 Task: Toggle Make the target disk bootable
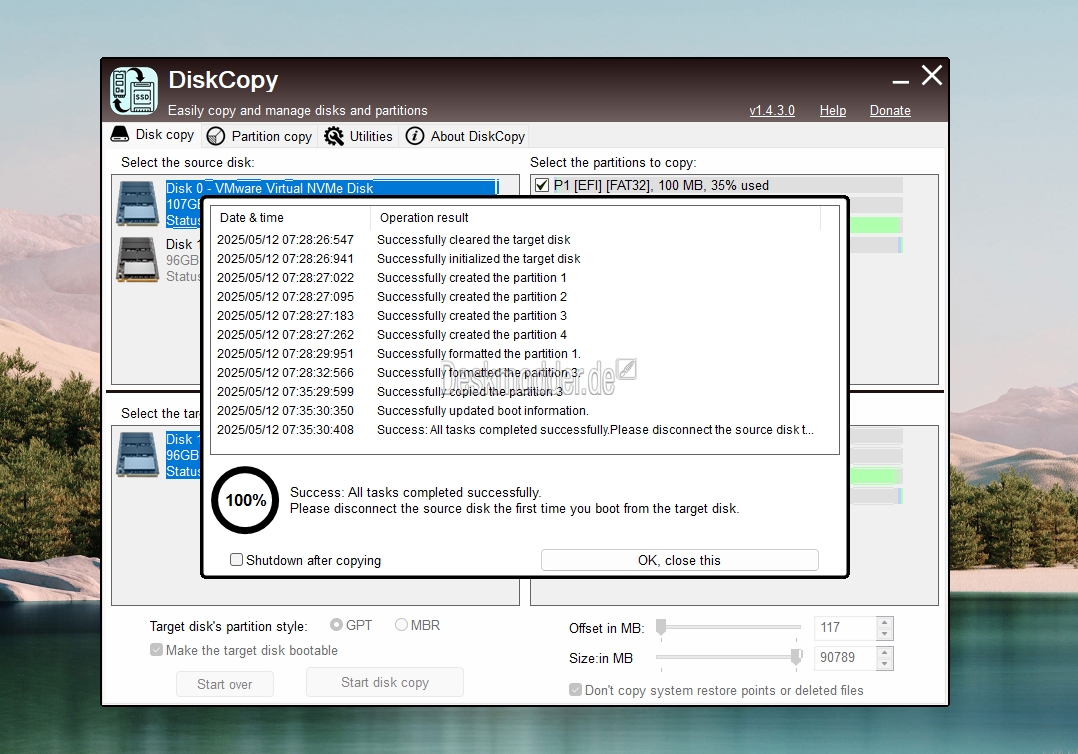click(157, 650)
